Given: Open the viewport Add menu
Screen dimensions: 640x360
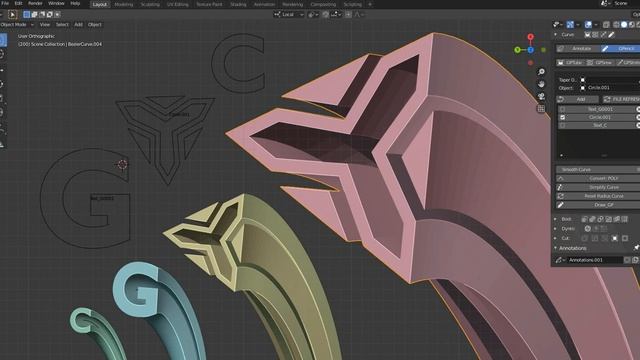Looking at the screenshot, I should pos(78,24).
